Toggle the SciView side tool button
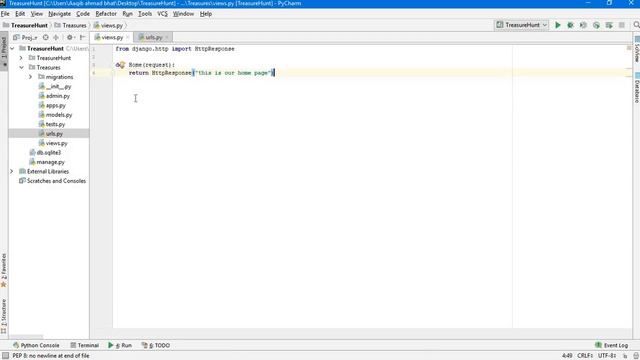 636,49
